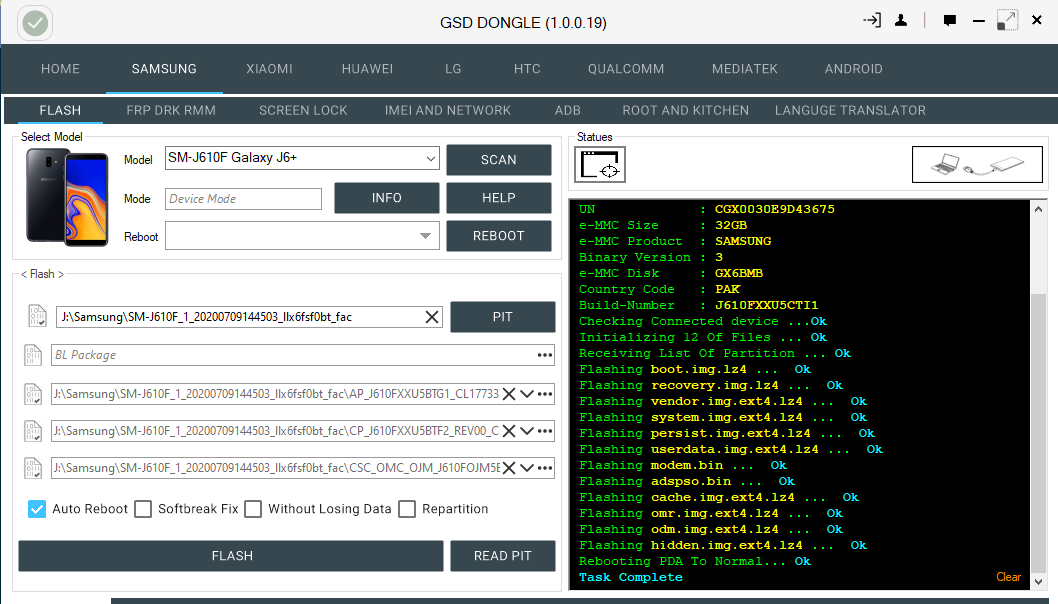Viewport: 1058px width, 604px height.
Task: Click the log scrollbar up arrow
Action: click(1039, 209)
